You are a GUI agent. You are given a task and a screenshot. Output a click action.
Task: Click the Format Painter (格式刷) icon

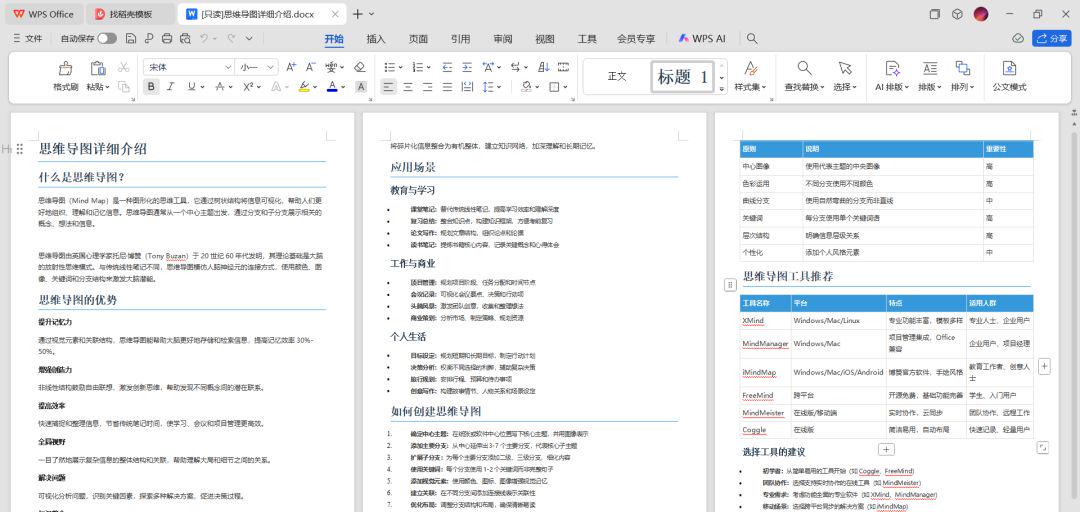point(65,68)
